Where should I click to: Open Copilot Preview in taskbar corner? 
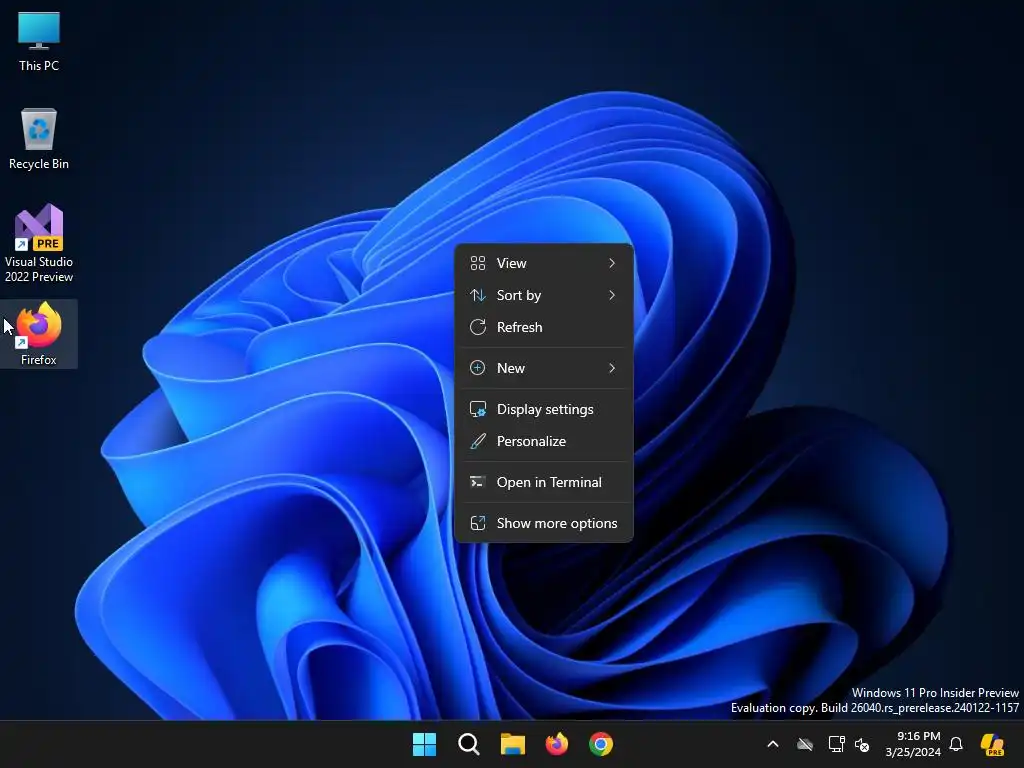992,744
